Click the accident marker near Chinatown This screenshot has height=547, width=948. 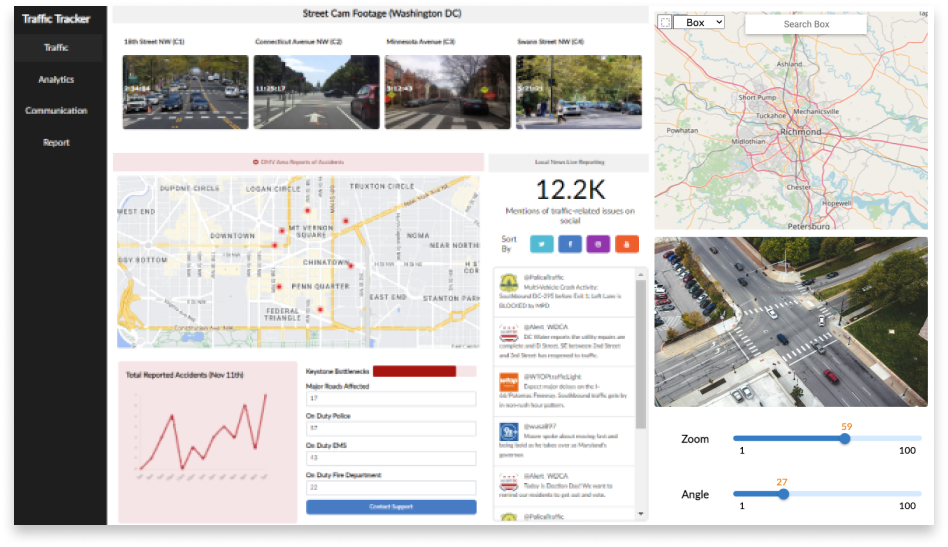[351, 266]
